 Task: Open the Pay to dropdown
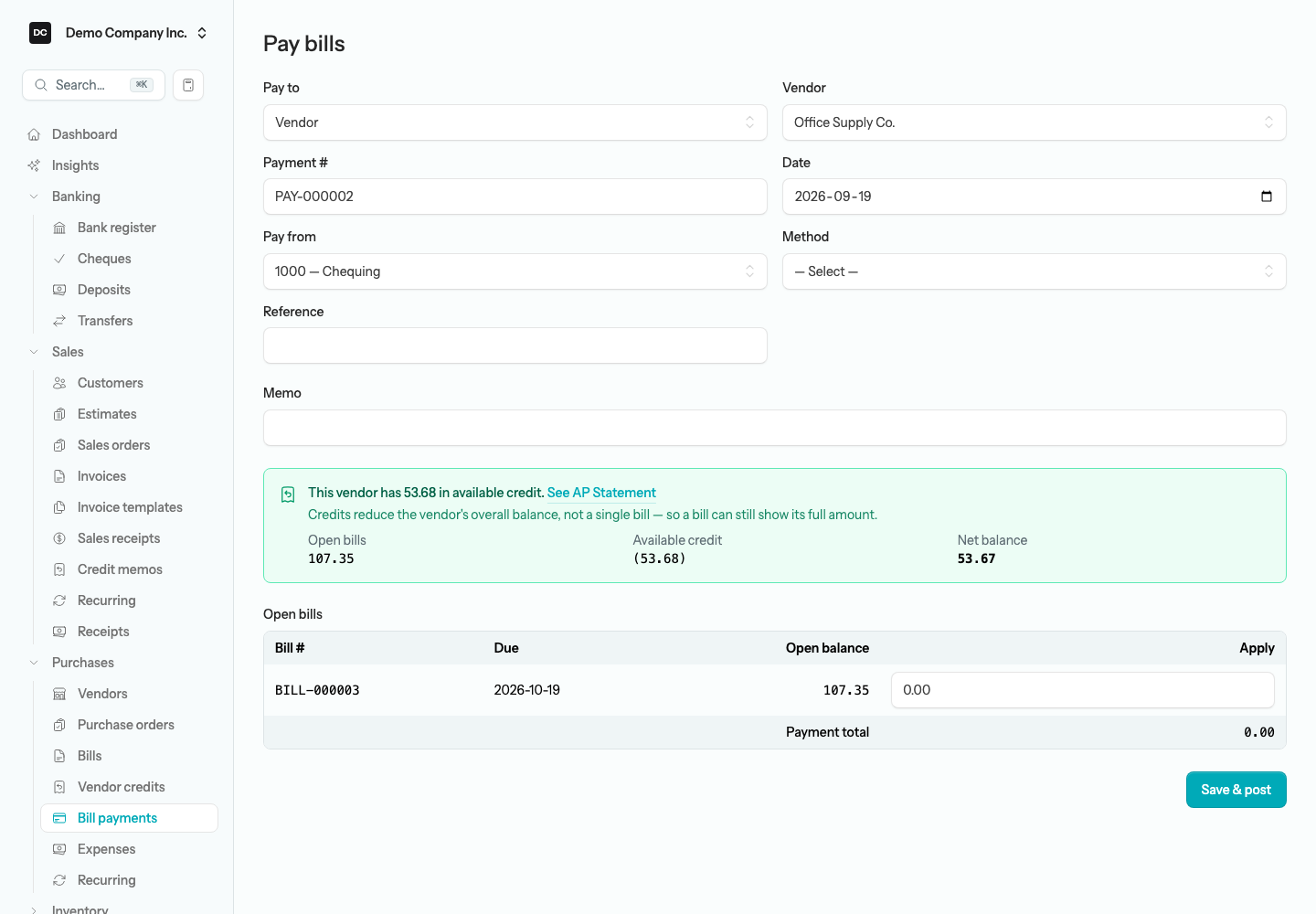tap(515, 122)
